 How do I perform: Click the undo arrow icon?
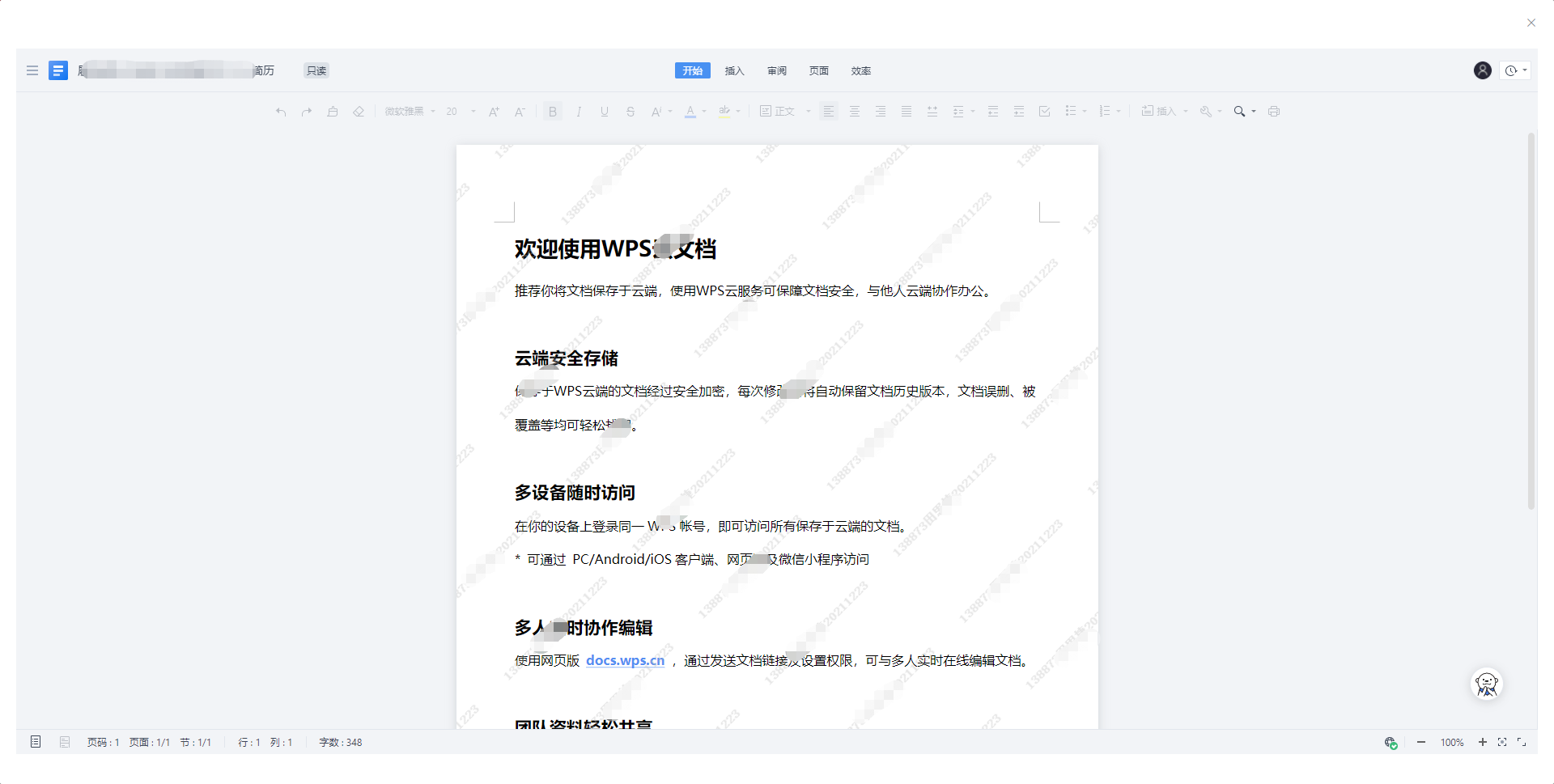tap(281, 112)
